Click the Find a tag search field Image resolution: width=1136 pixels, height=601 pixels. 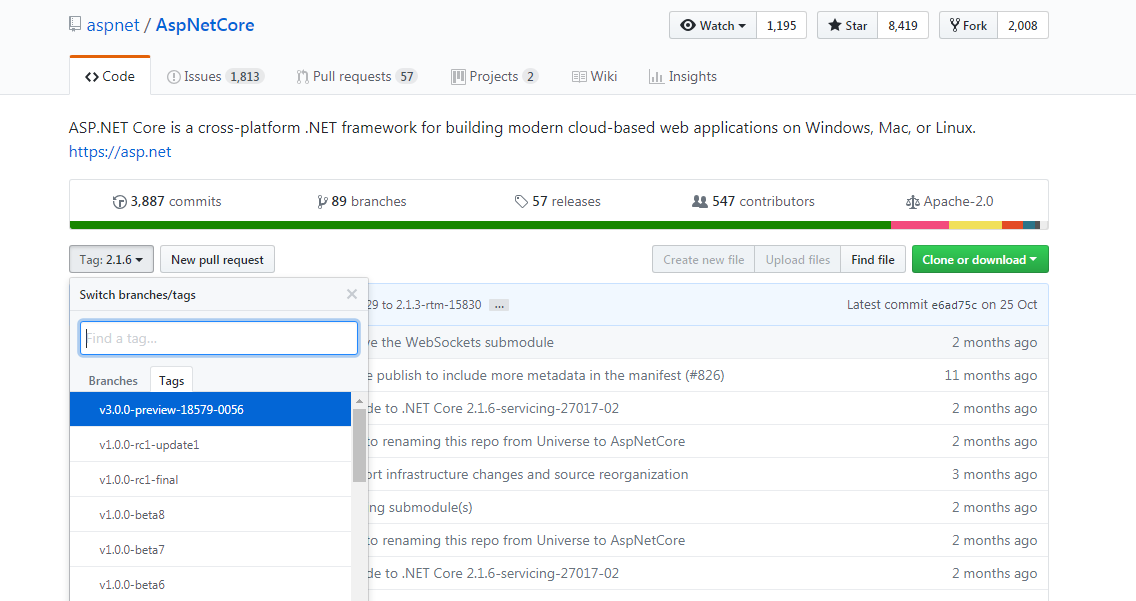pyautogui.click(x=219, y=338)
